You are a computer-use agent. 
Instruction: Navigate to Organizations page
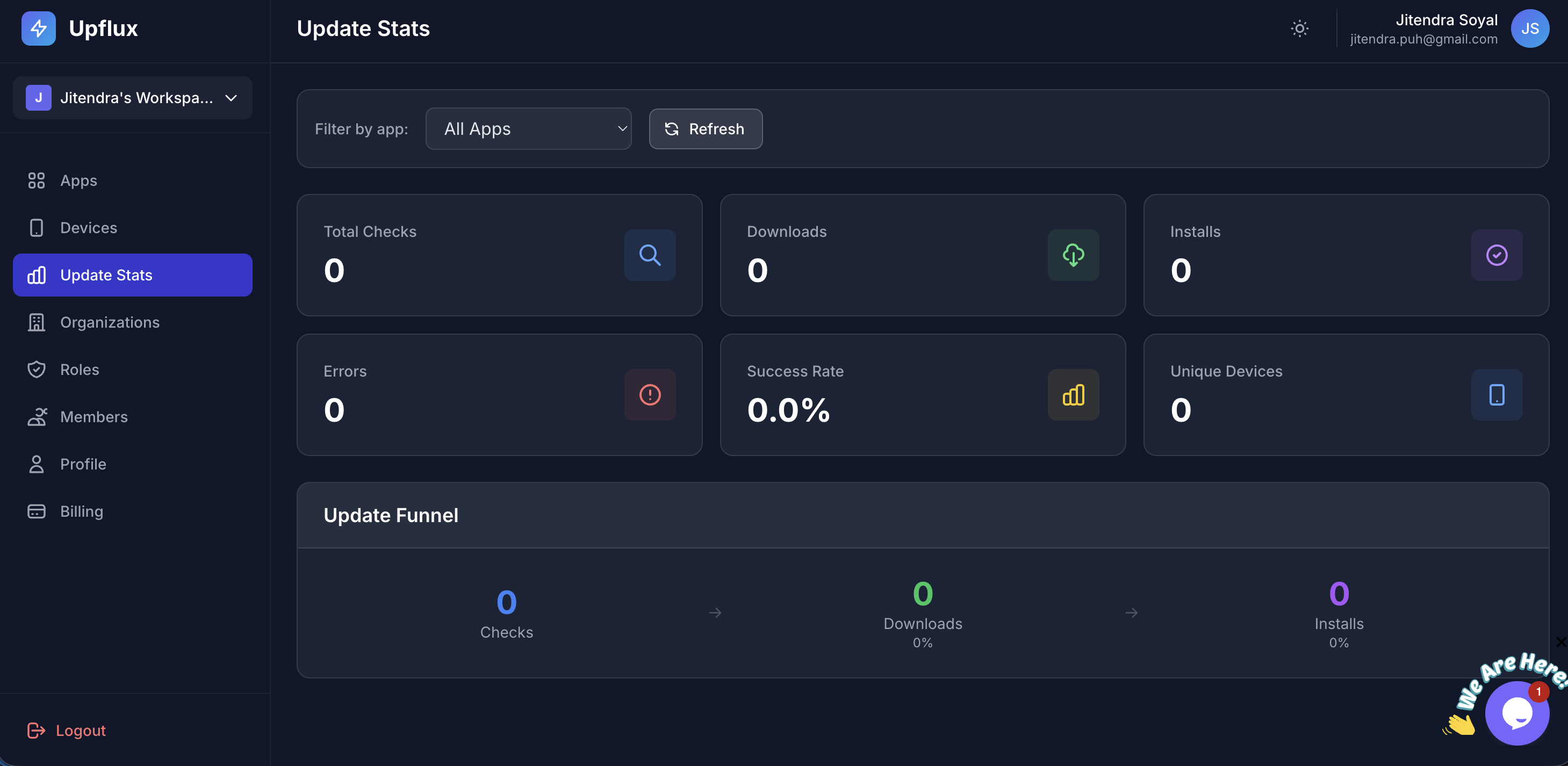click(x=110, y=322)
